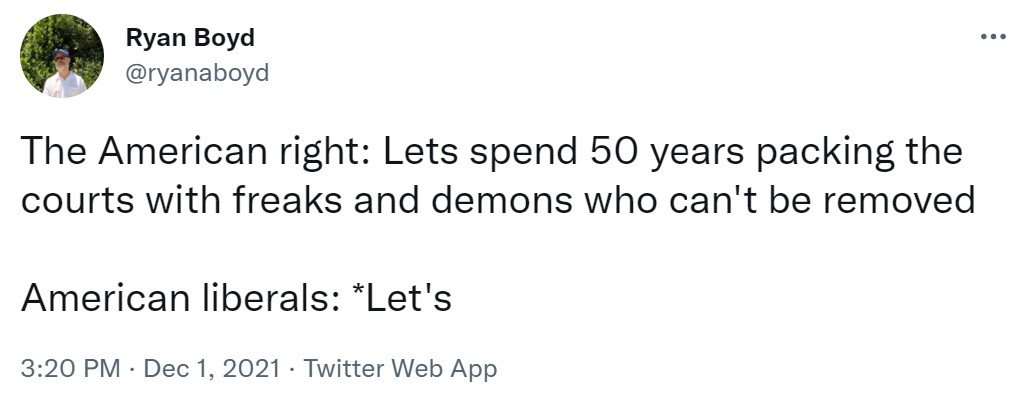Visit the @ryanaboyd handle link
Screen dimensions: 1034x413
coord(197,73)
